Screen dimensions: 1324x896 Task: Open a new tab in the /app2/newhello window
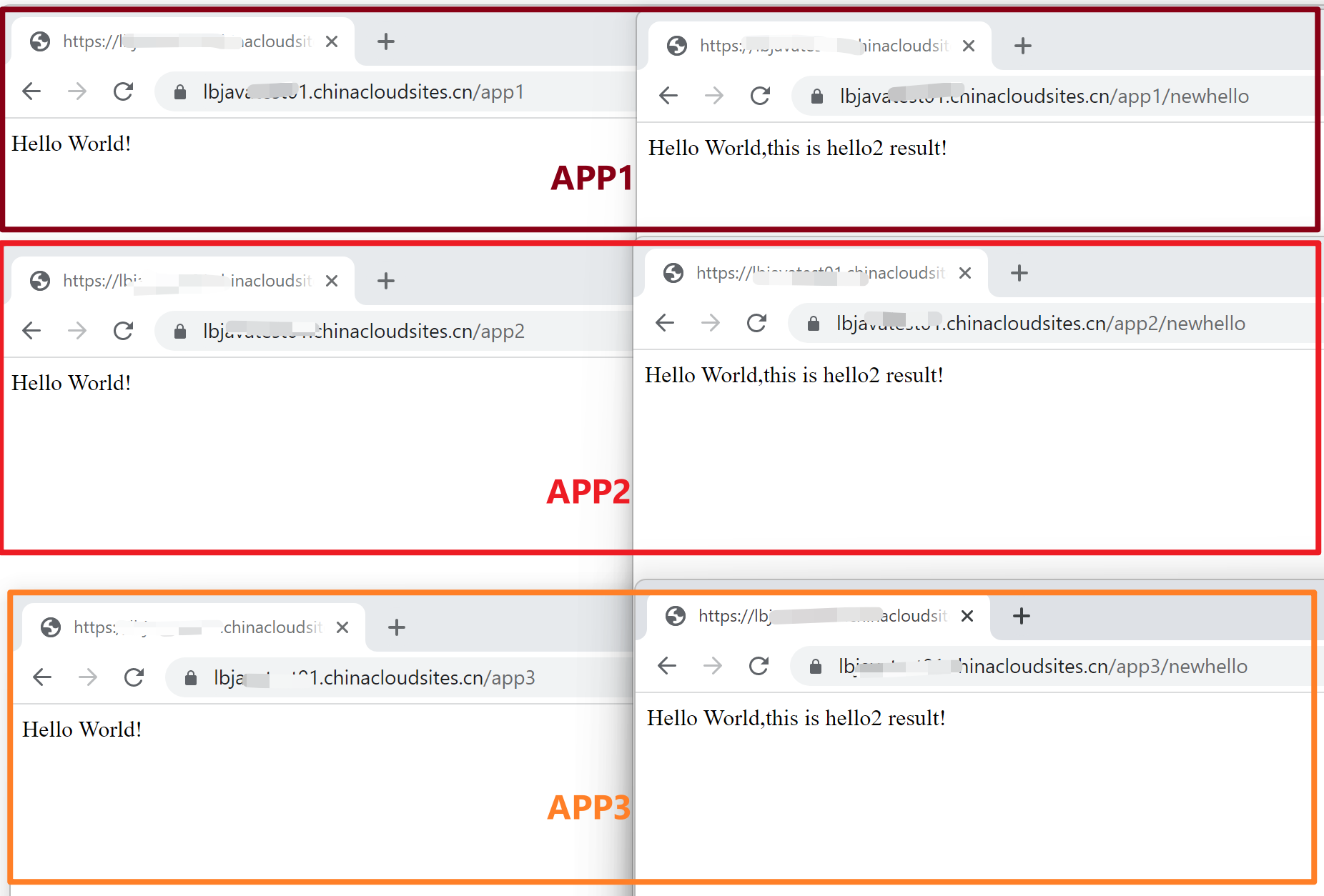1019,273
